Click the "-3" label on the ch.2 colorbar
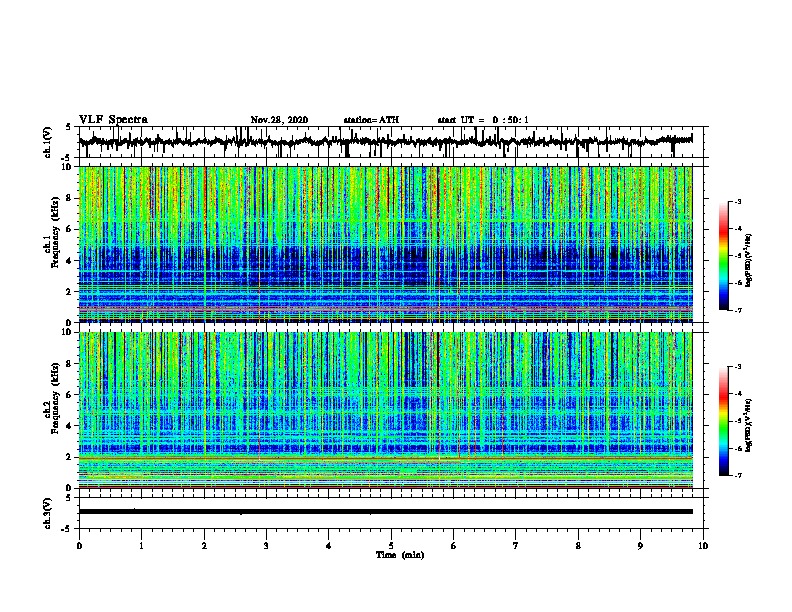 (x=737, y=367)
